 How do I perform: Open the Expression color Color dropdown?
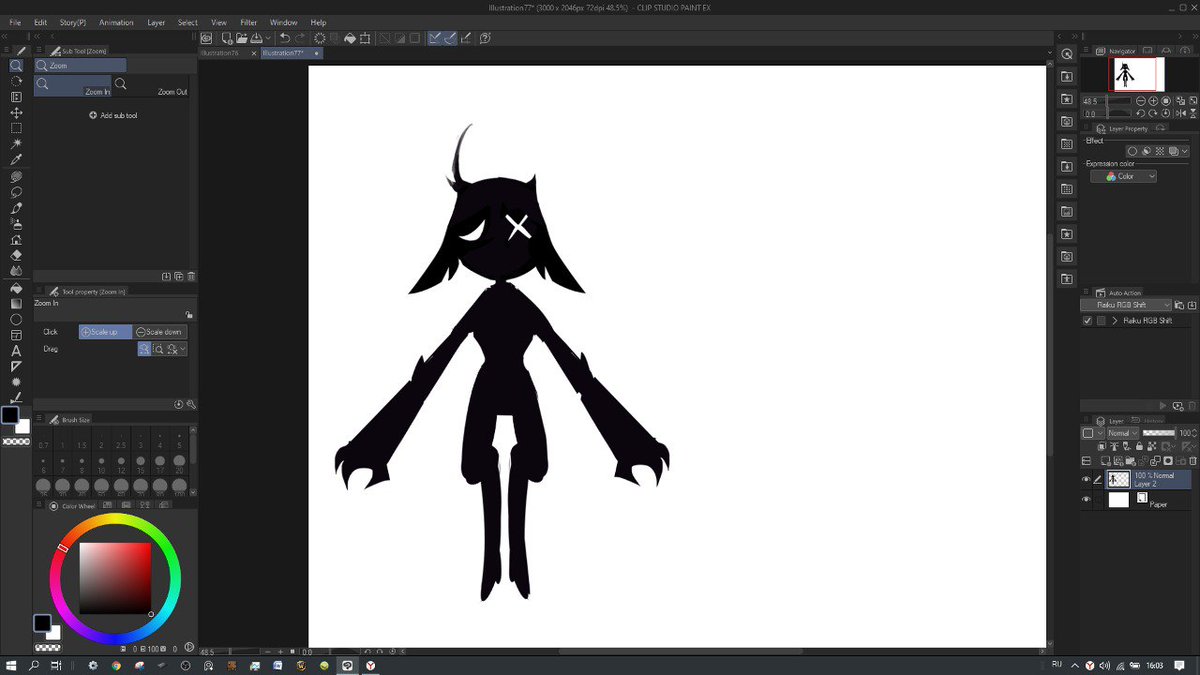(x=1124, y=176)
